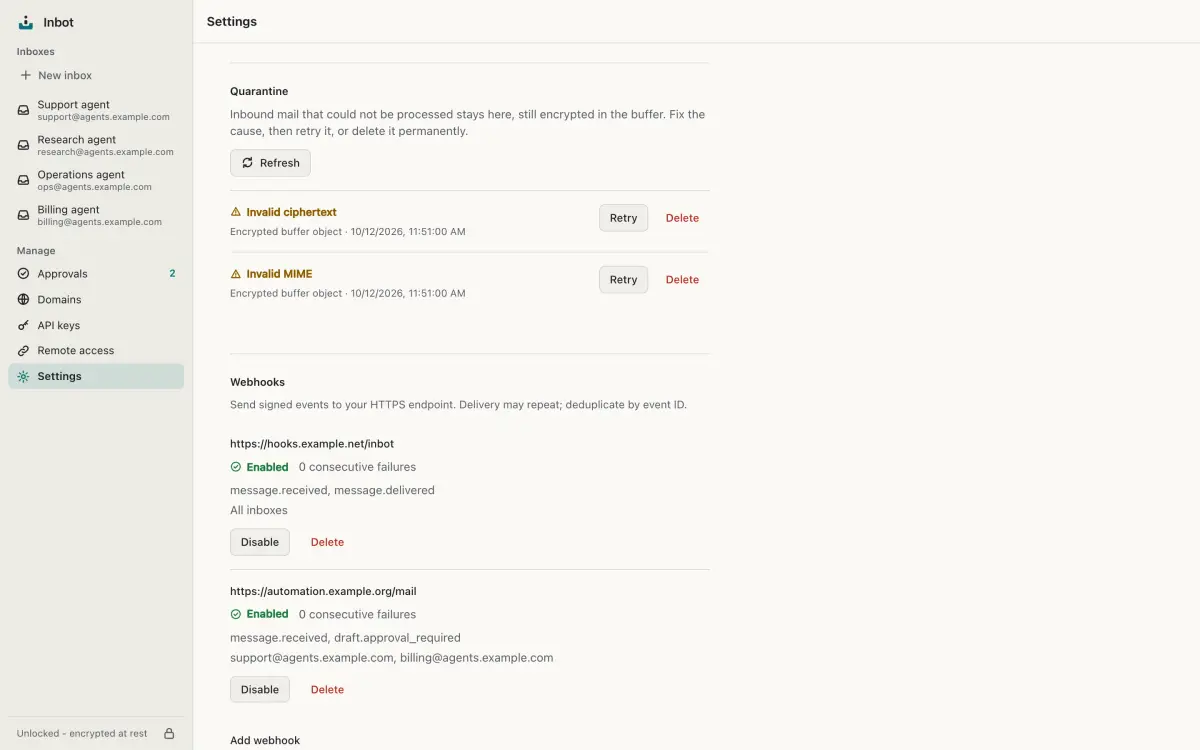Click the Domains globe icon
The width and height of the screenshot is (1200, 750).
(x=24, y=300)
